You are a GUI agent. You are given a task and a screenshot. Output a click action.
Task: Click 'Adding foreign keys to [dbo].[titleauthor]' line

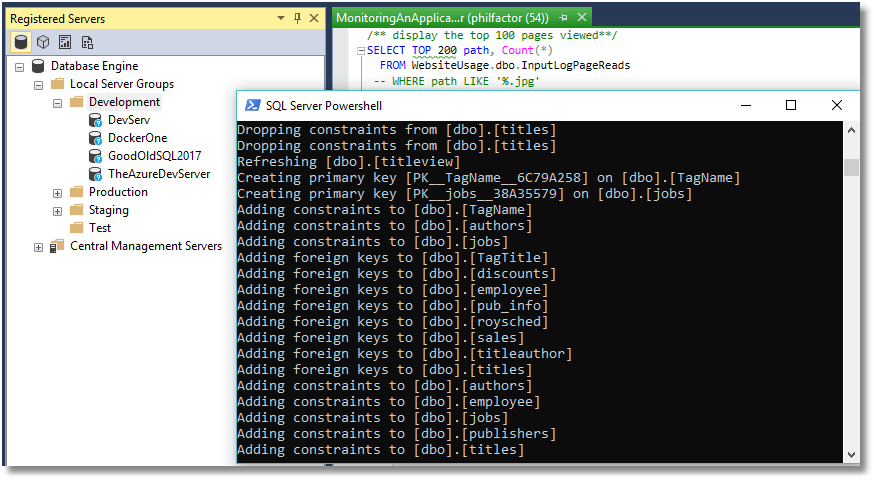tap(405, 354)
